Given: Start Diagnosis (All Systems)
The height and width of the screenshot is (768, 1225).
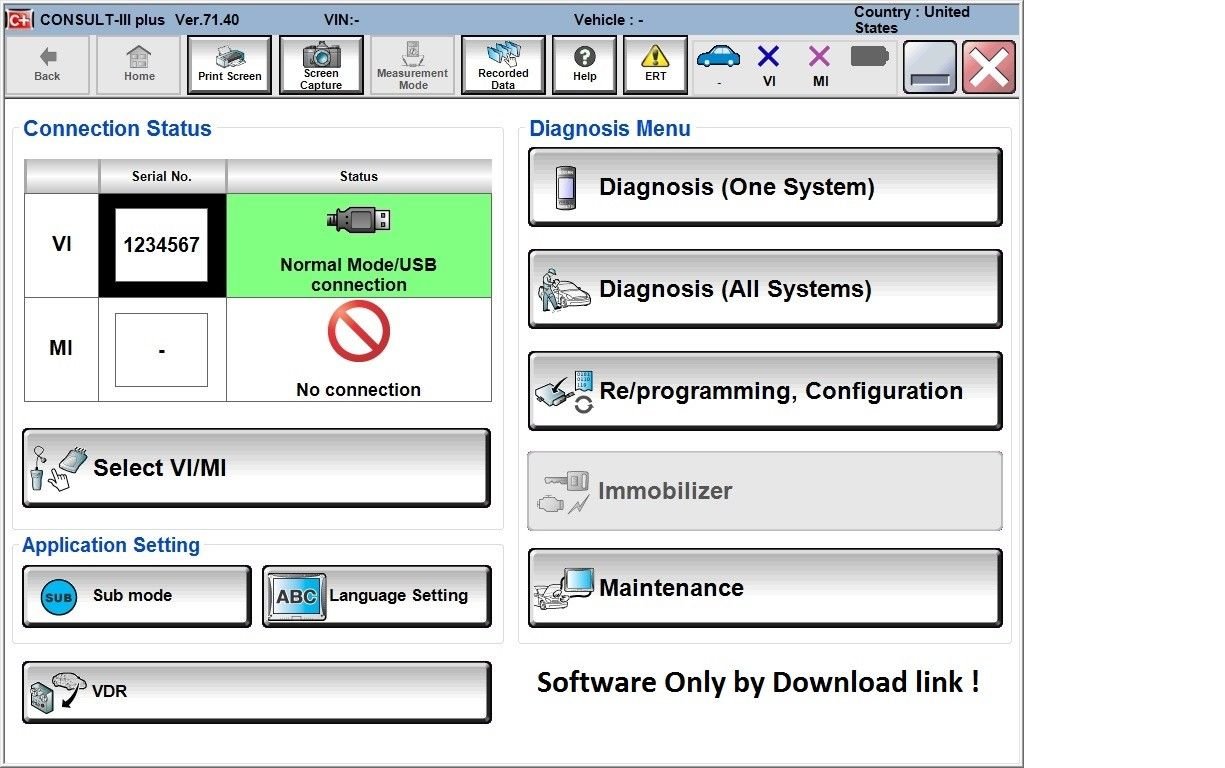Looking at the screenshot, I should coord(765,289).
